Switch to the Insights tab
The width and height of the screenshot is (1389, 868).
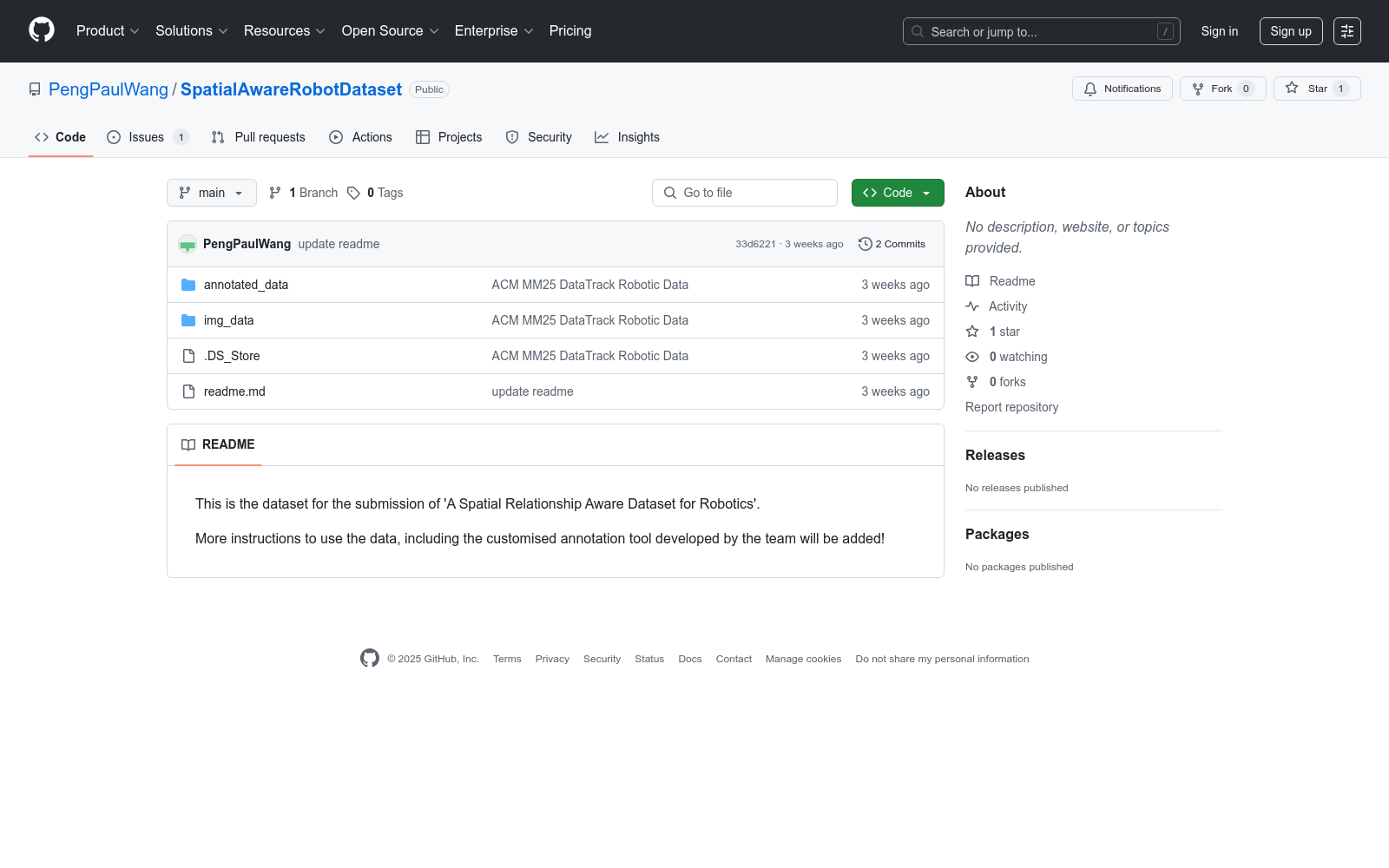pos(627,137)
